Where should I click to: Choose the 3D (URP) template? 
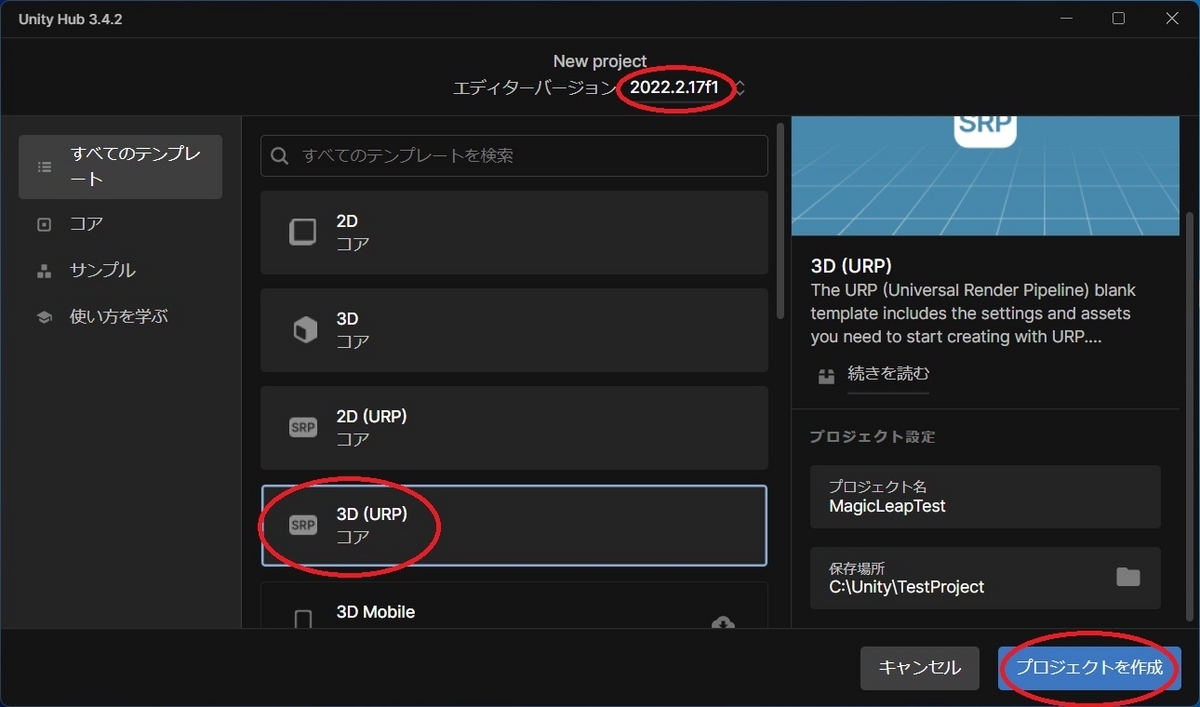(514, 526)
